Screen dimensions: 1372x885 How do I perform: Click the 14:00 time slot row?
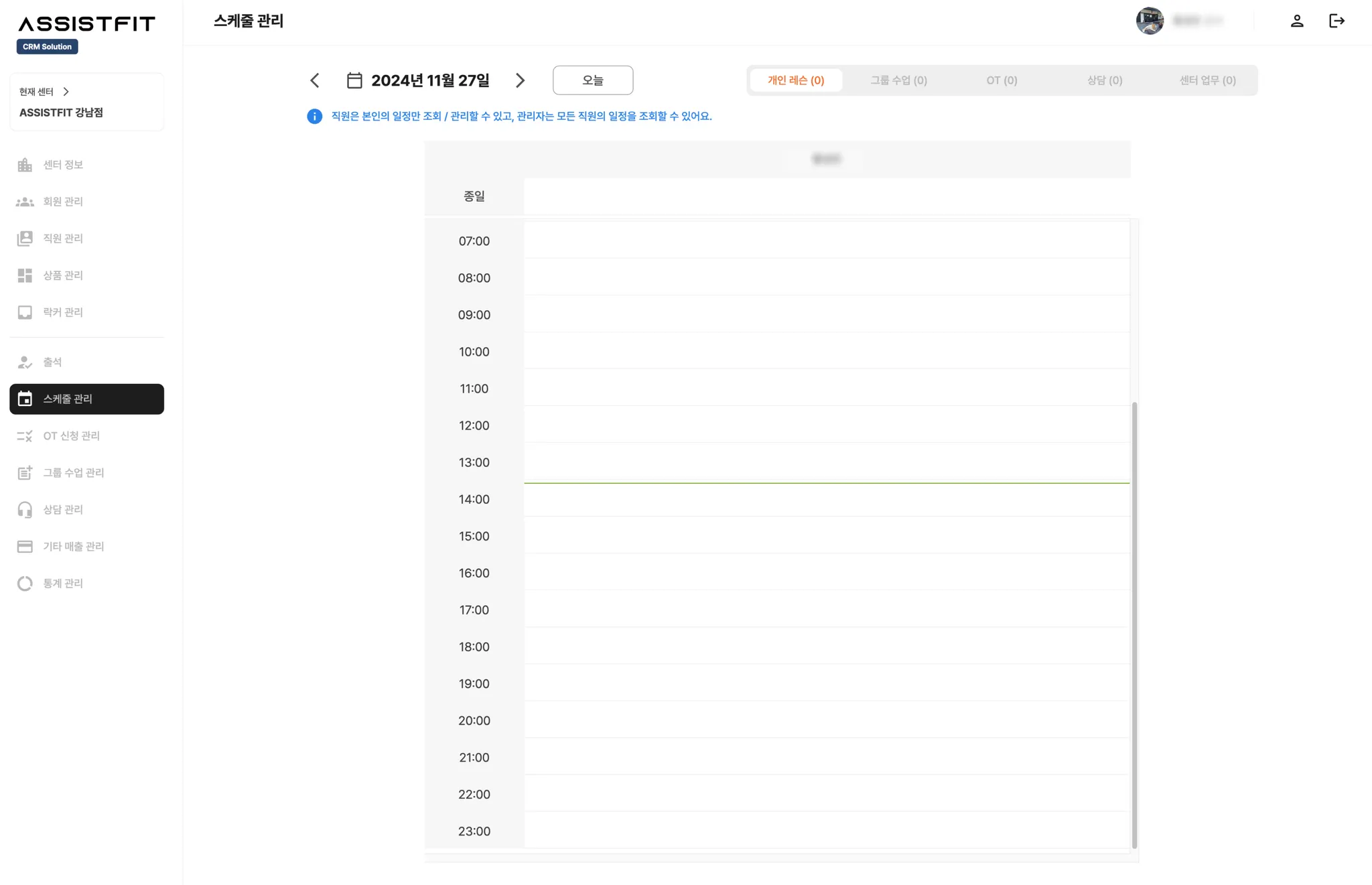(x=826, y=500)
